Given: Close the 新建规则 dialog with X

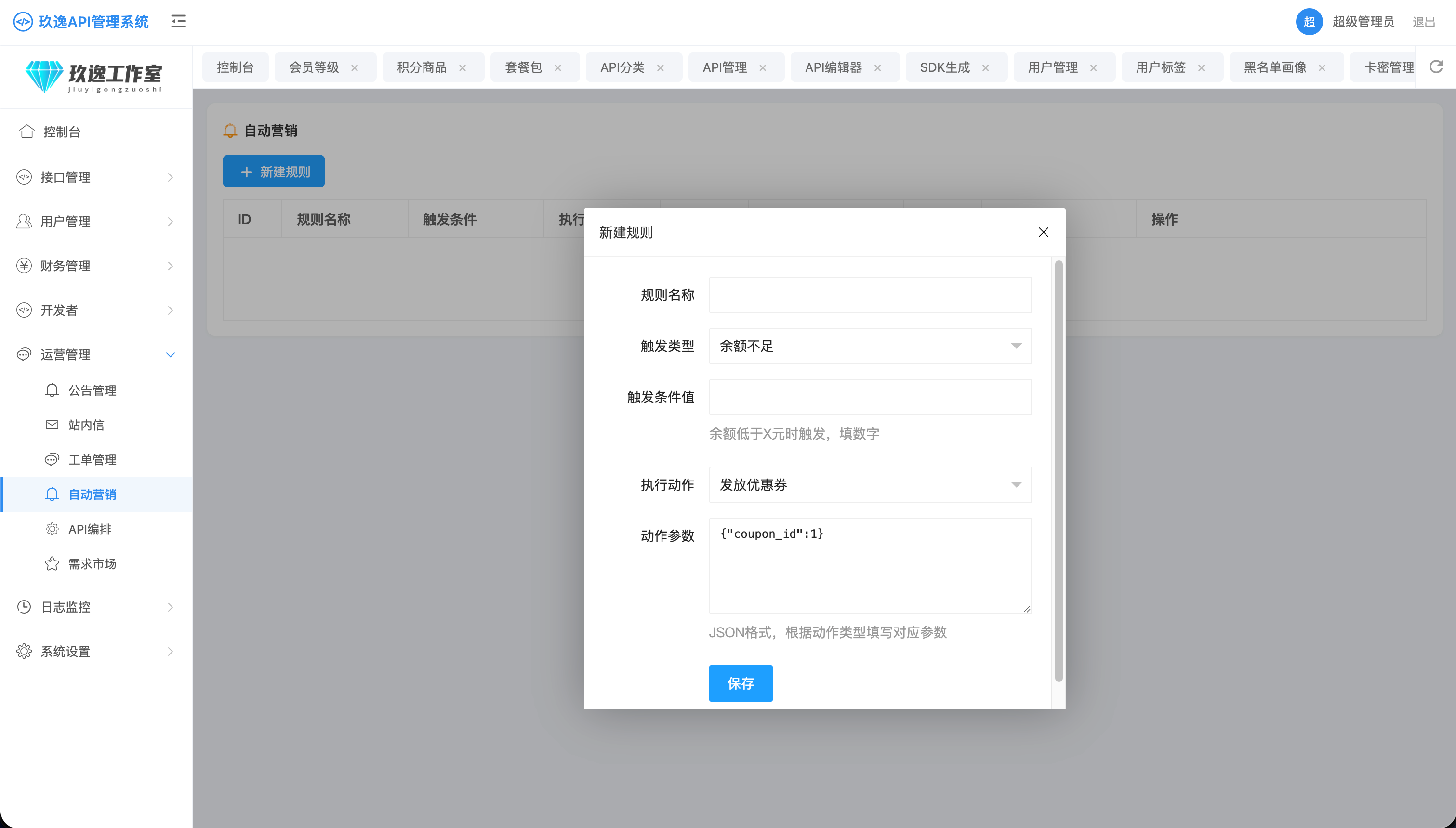Looking at the screenshot, I should click(x=1044, y=232).
